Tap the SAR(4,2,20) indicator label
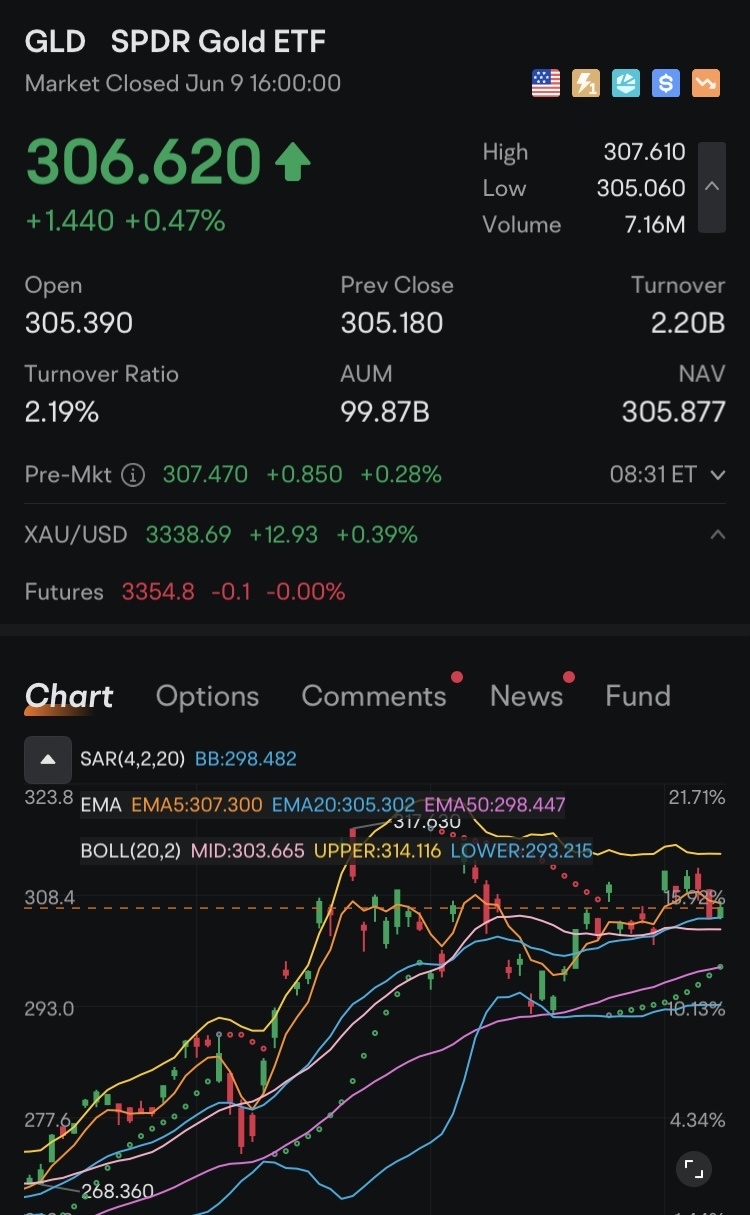The image size is (750, 1215). 132,759
